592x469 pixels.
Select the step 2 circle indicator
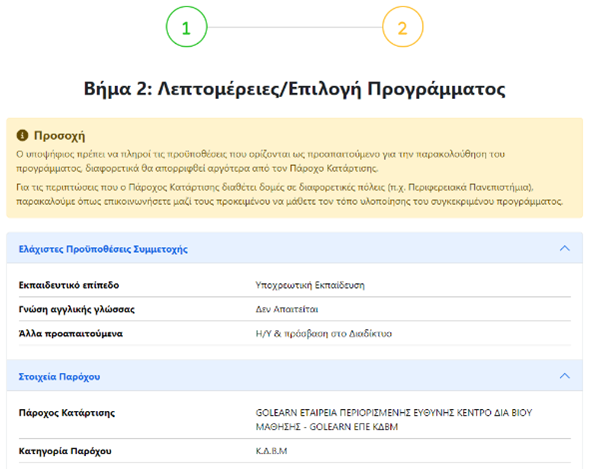(403, 27)
